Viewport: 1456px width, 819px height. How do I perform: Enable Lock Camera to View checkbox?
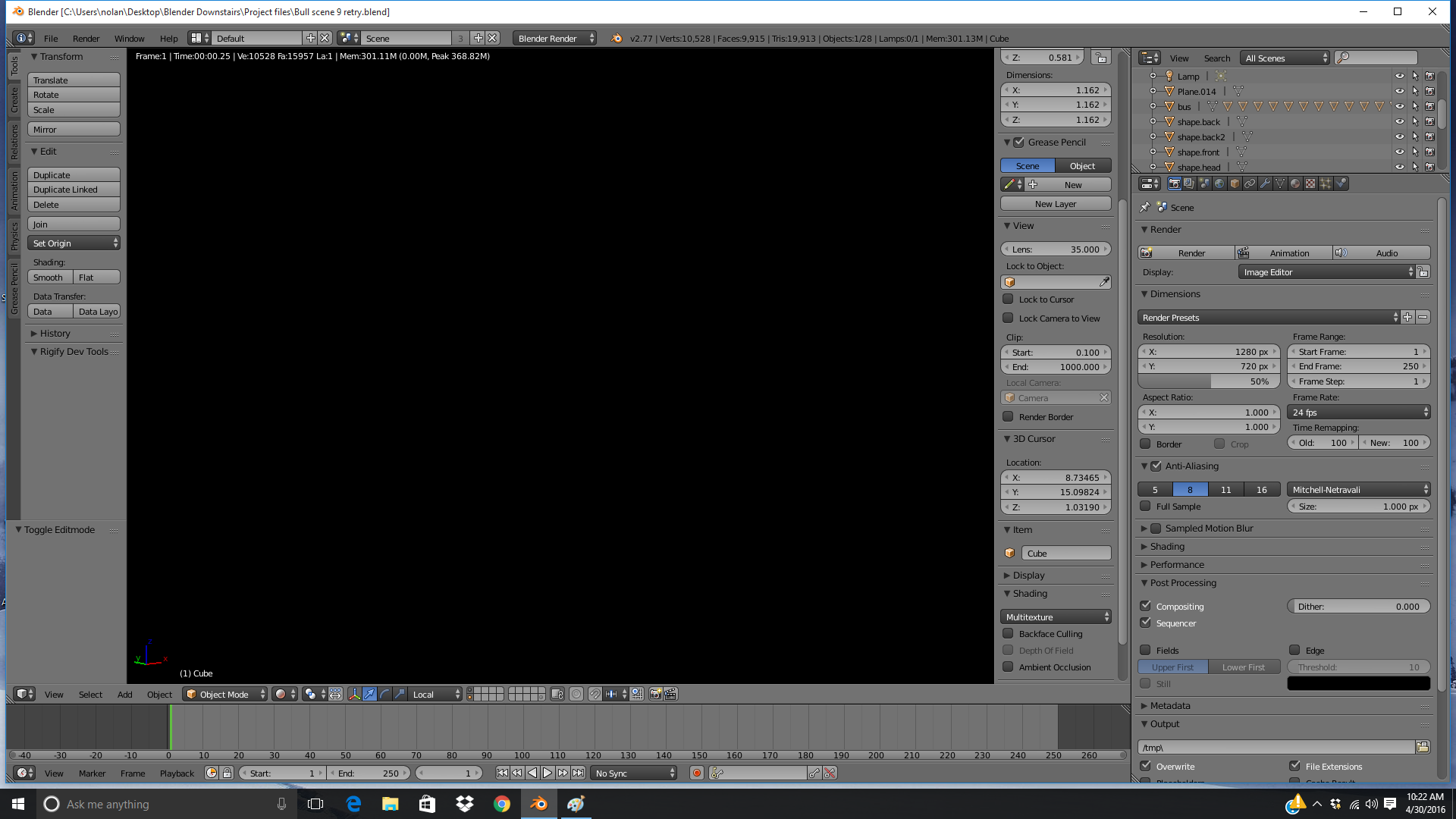pos(1008,318)
